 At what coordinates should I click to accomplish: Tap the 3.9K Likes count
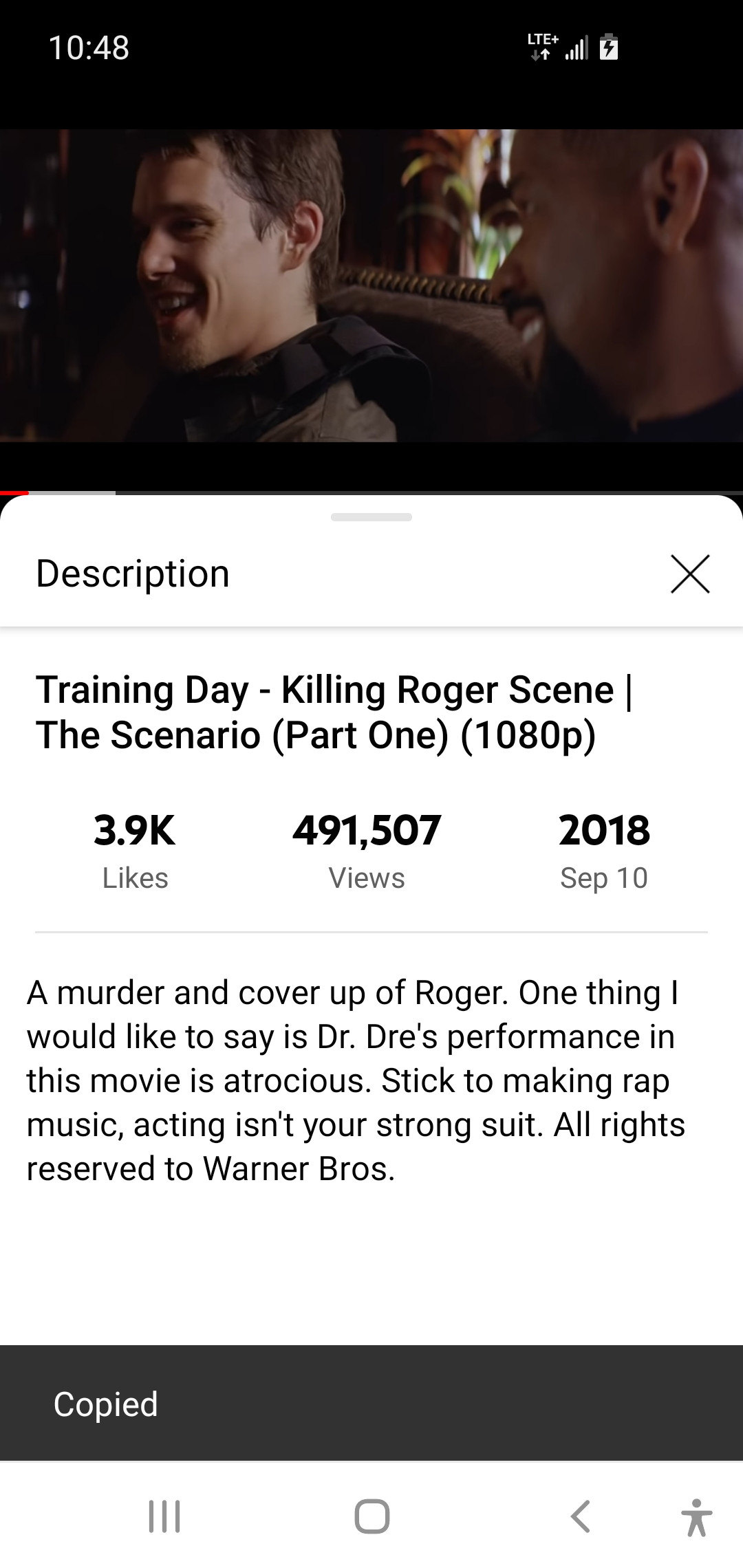pyautogui.click(x=135, y=850)
